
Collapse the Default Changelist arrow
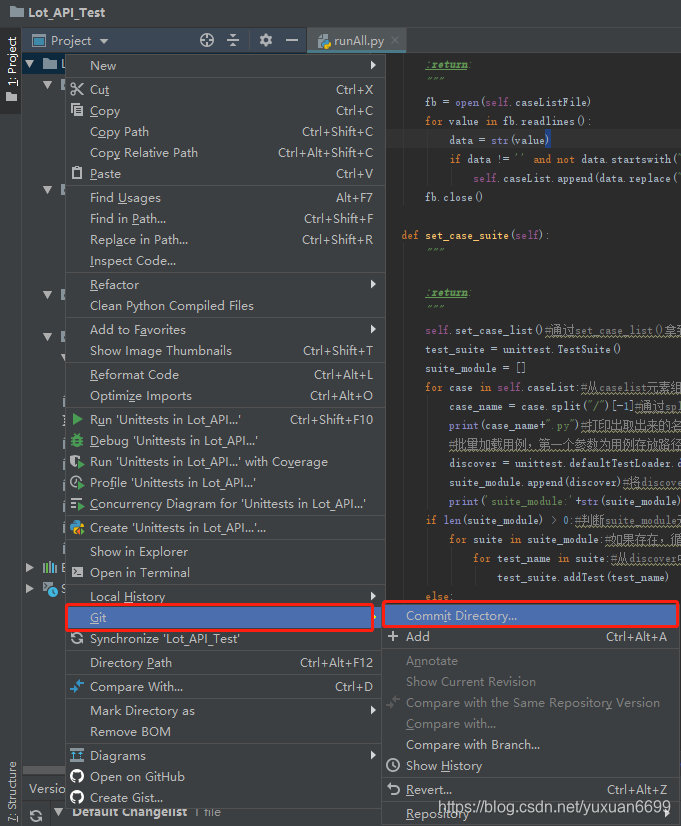click(58, 811)
